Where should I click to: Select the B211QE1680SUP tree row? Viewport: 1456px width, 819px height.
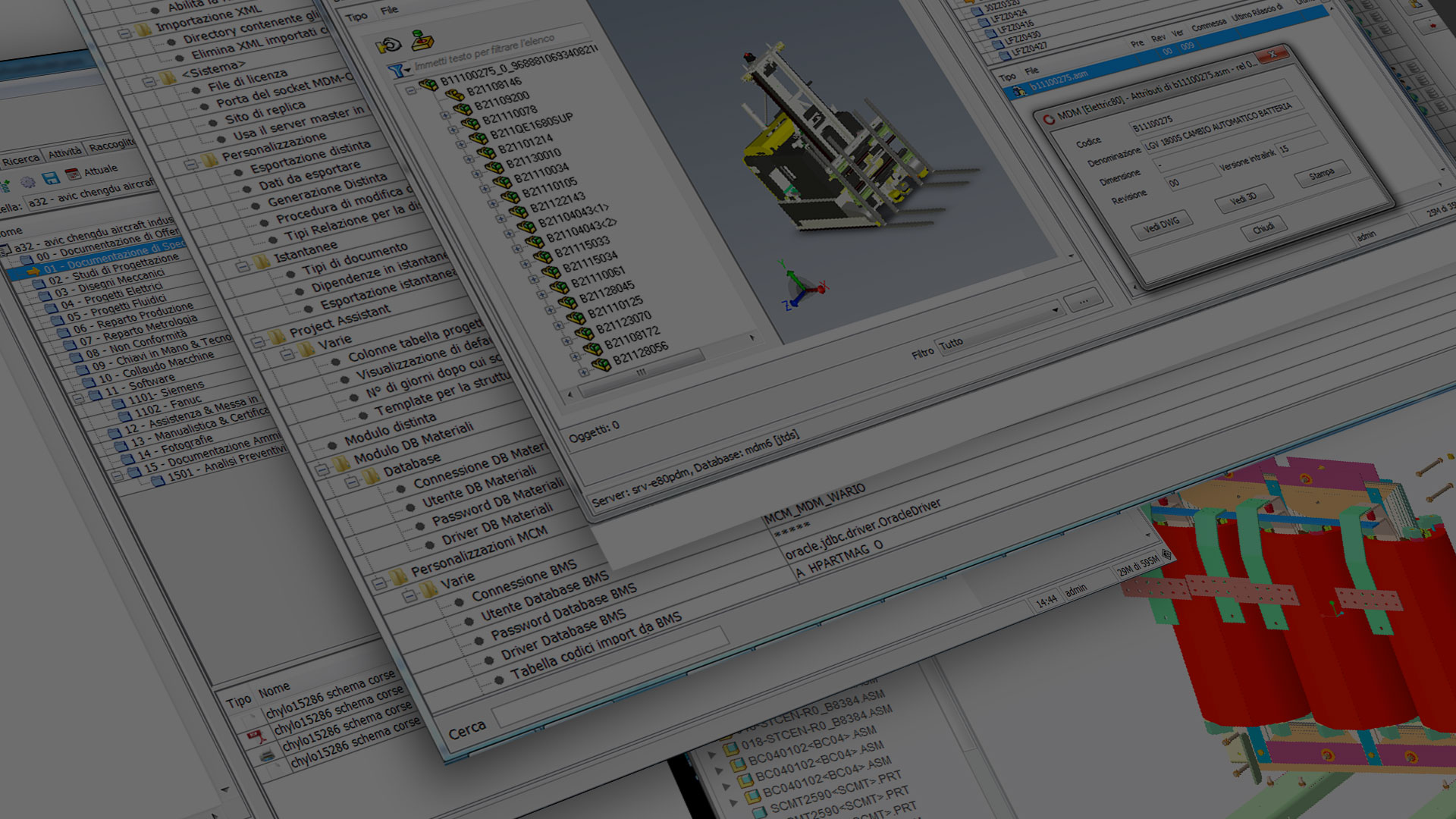[x=531, y=126]
